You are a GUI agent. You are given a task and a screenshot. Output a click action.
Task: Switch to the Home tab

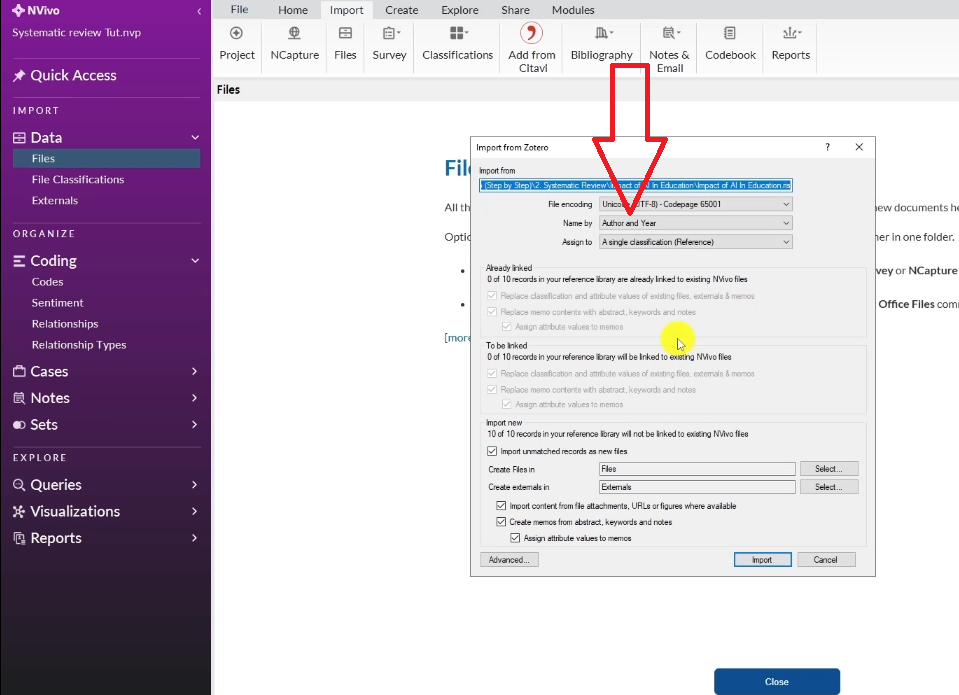pyautogui.click(x=293, y=10)
